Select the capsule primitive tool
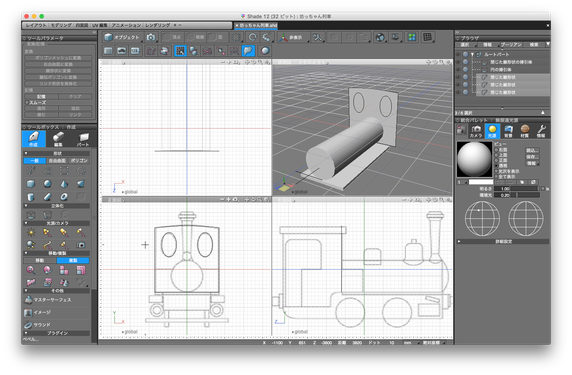This screenshot has width=572, height=375. point(47,197)
